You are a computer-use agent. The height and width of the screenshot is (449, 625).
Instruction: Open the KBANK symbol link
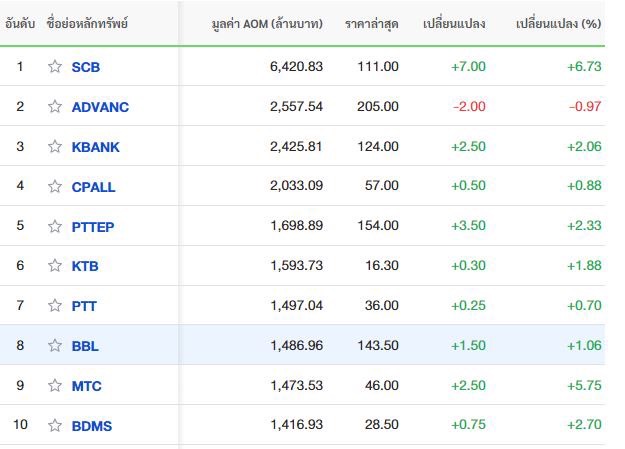pos(96,147)
